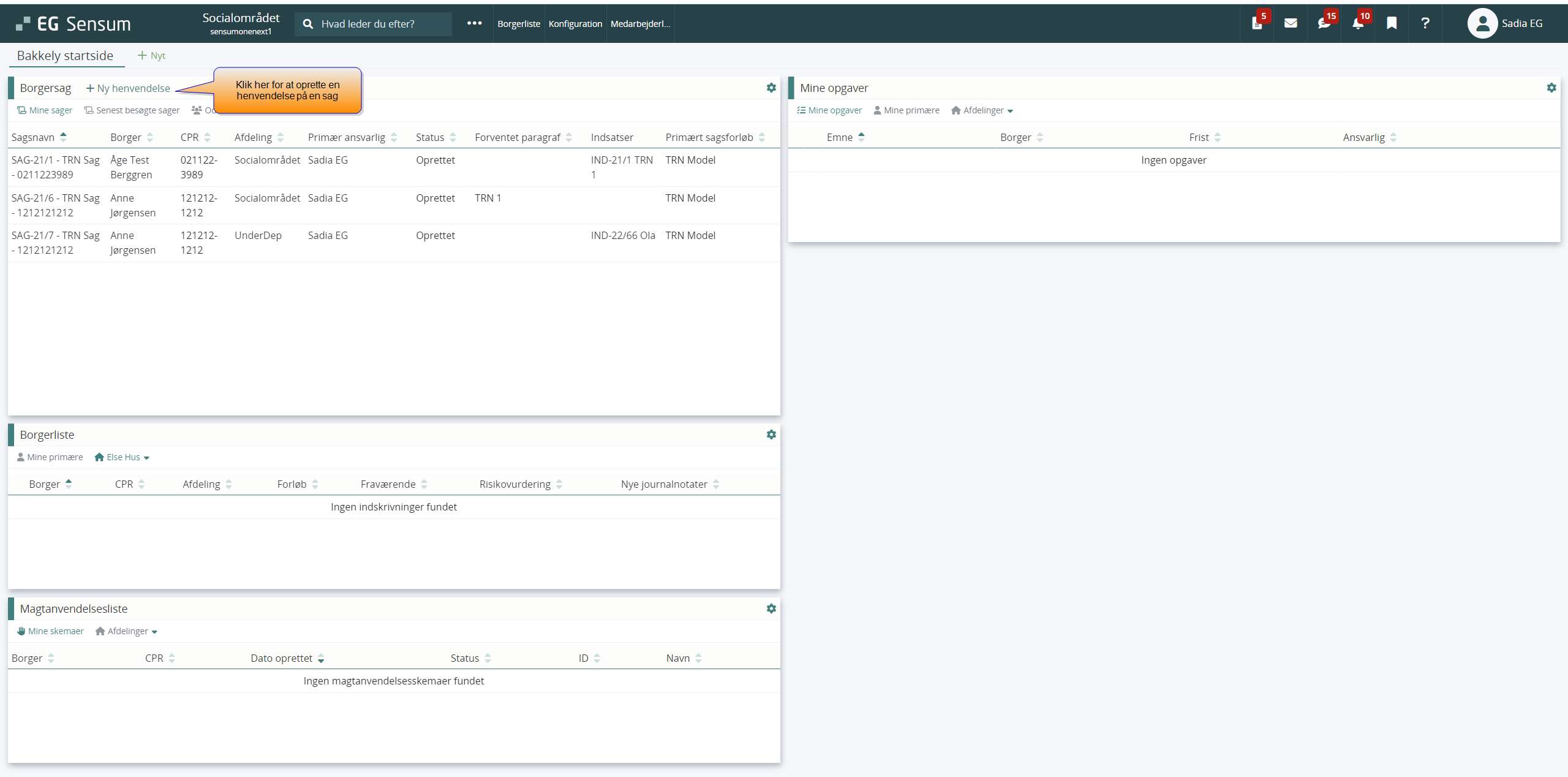1568x777 pixels.
Task: Expand Afdelinger dropdown in Magtanvendelsesliste
Action: pos(127,631)
